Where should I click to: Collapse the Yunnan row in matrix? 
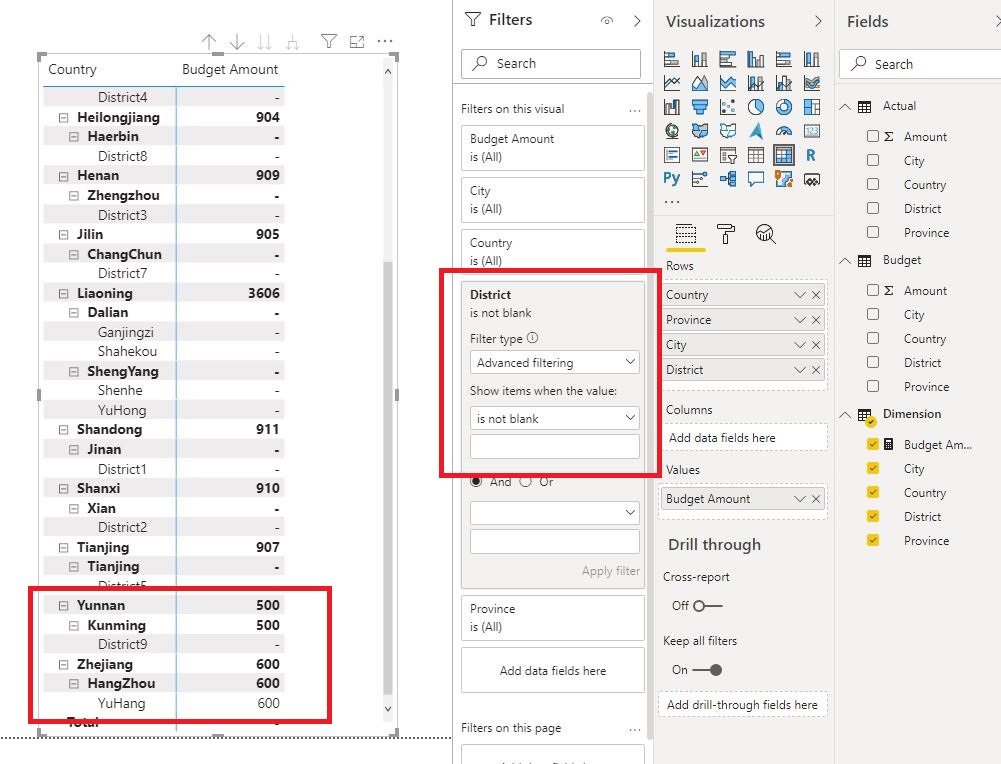point(63,606)
